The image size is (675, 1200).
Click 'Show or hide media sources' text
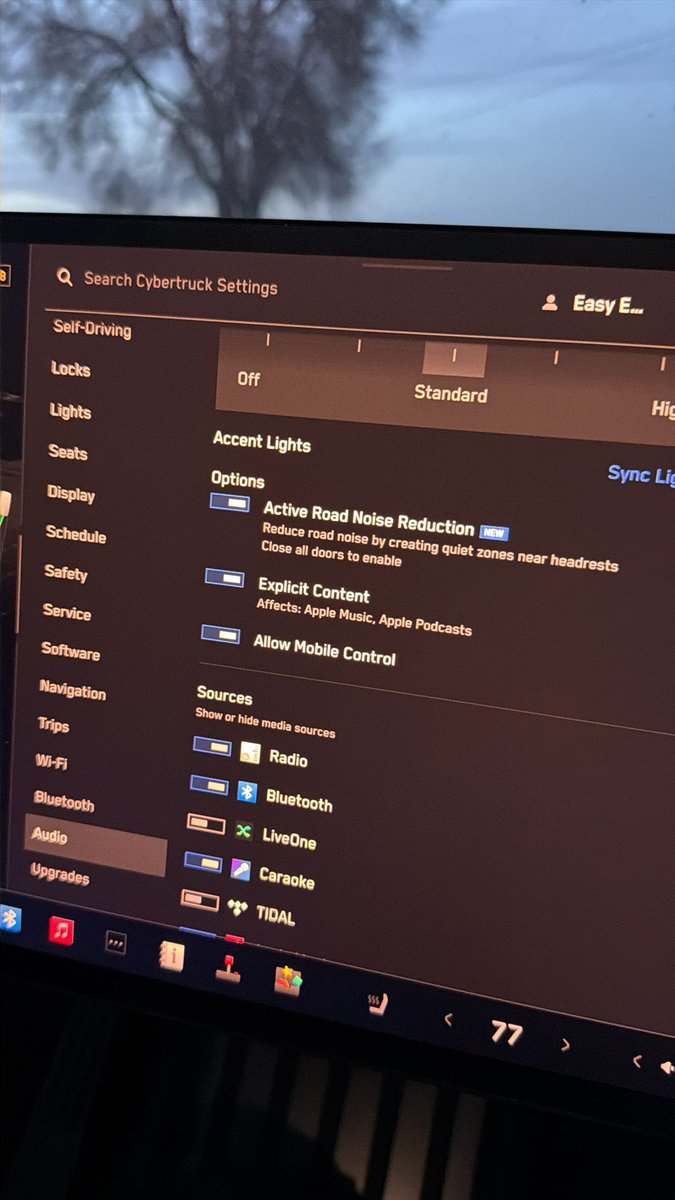pyautogui.click(x=265, y=722)
